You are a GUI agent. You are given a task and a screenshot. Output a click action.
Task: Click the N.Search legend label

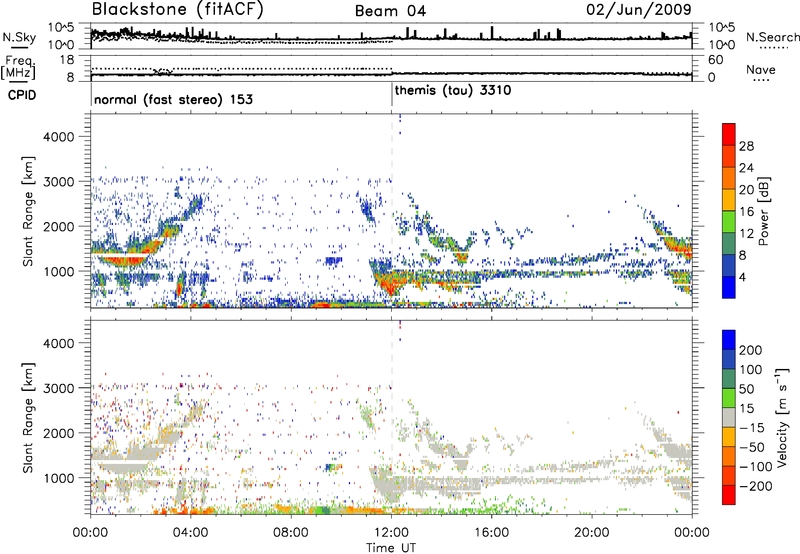point(772,37)
